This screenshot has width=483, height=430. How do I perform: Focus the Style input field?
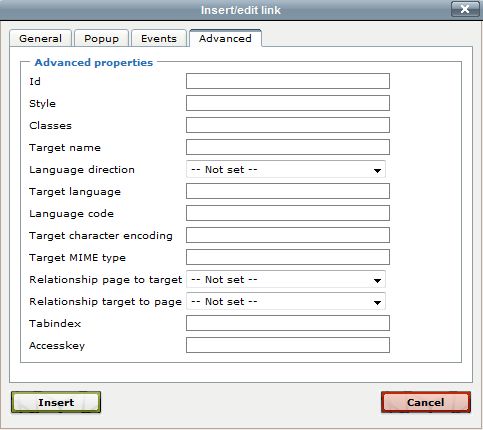coord(288,103)
